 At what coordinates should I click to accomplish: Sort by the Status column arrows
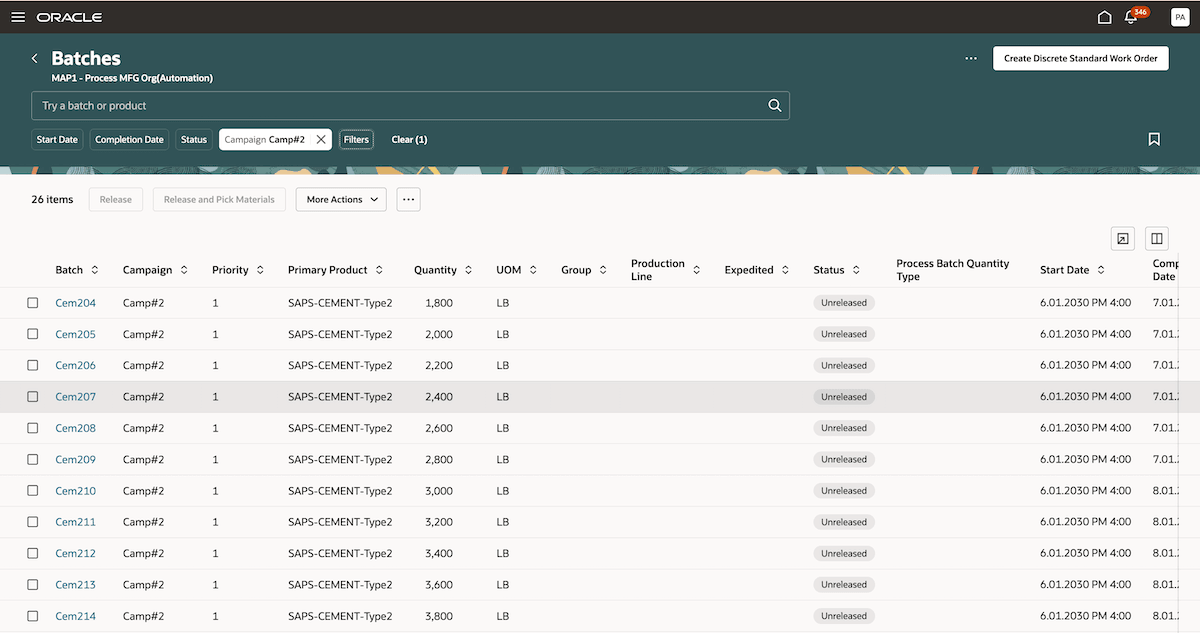click(856, 270)
